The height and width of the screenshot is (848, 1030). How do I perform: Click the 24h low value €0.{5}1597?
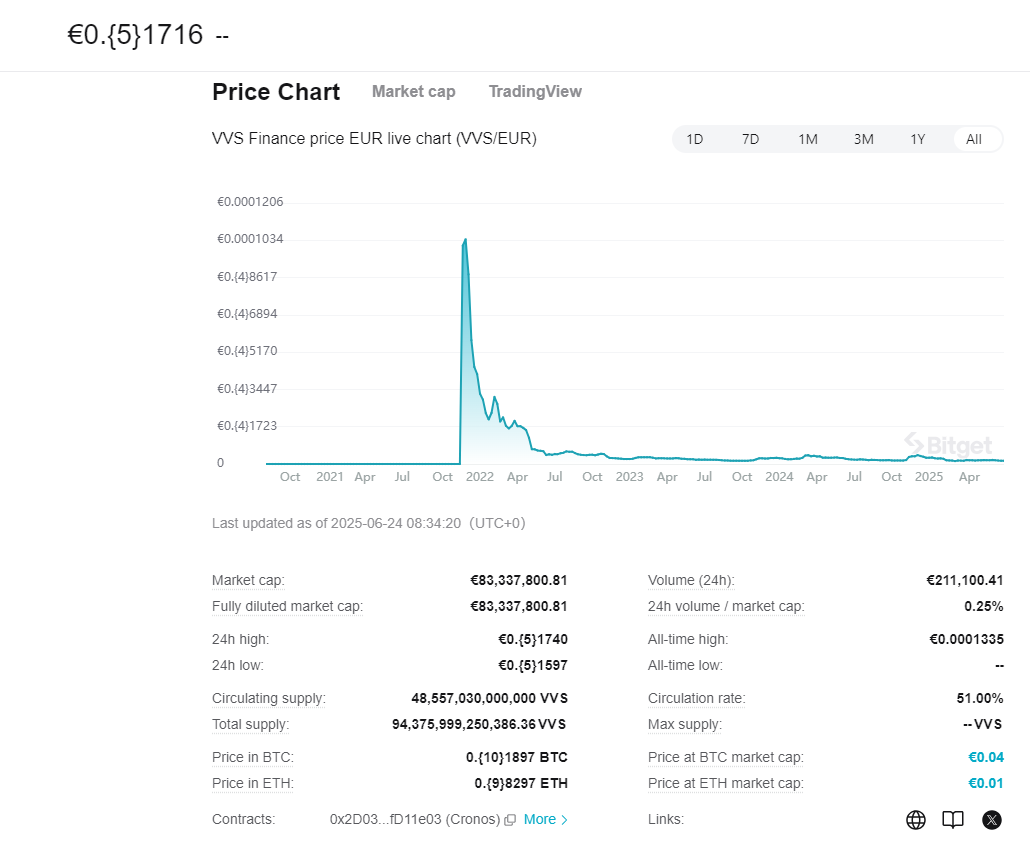pos(533,666)
